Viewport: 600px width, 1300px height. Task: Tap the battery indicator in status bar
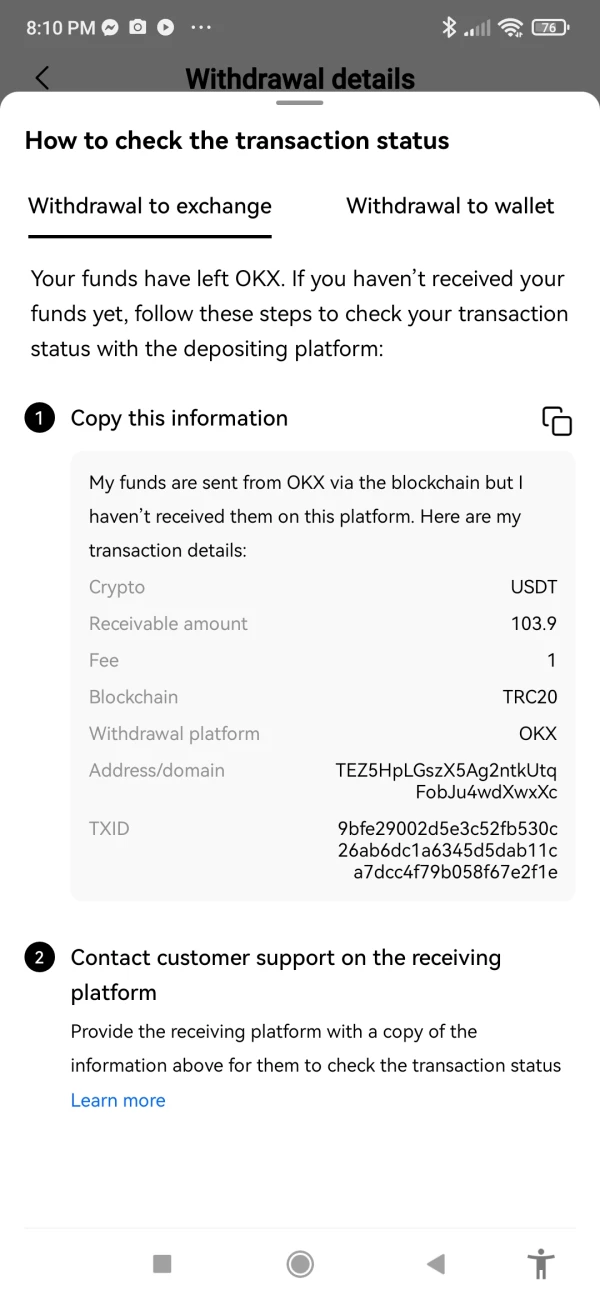[x=551, y=28]
